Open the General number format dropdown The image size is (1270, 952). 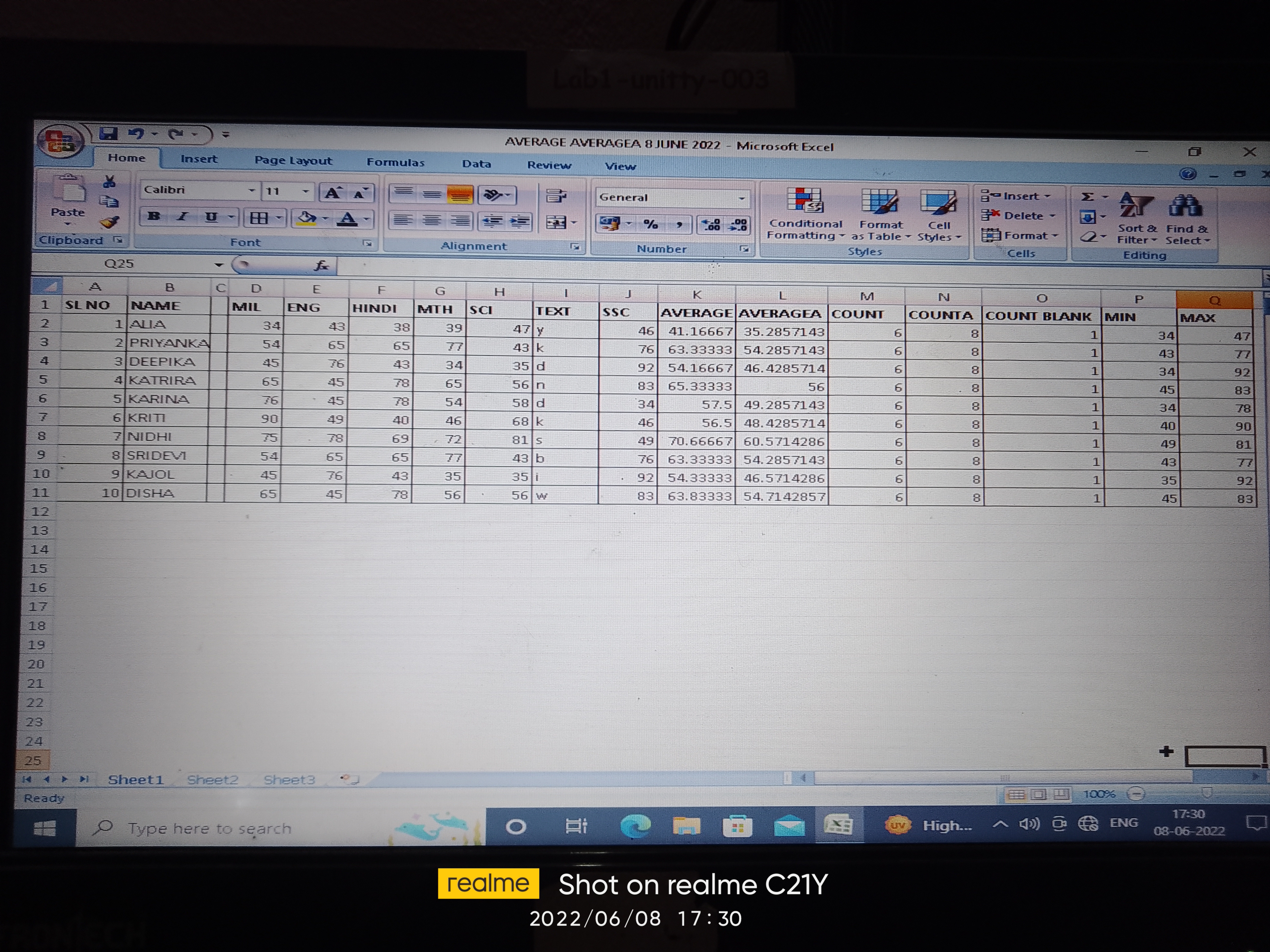741,199
